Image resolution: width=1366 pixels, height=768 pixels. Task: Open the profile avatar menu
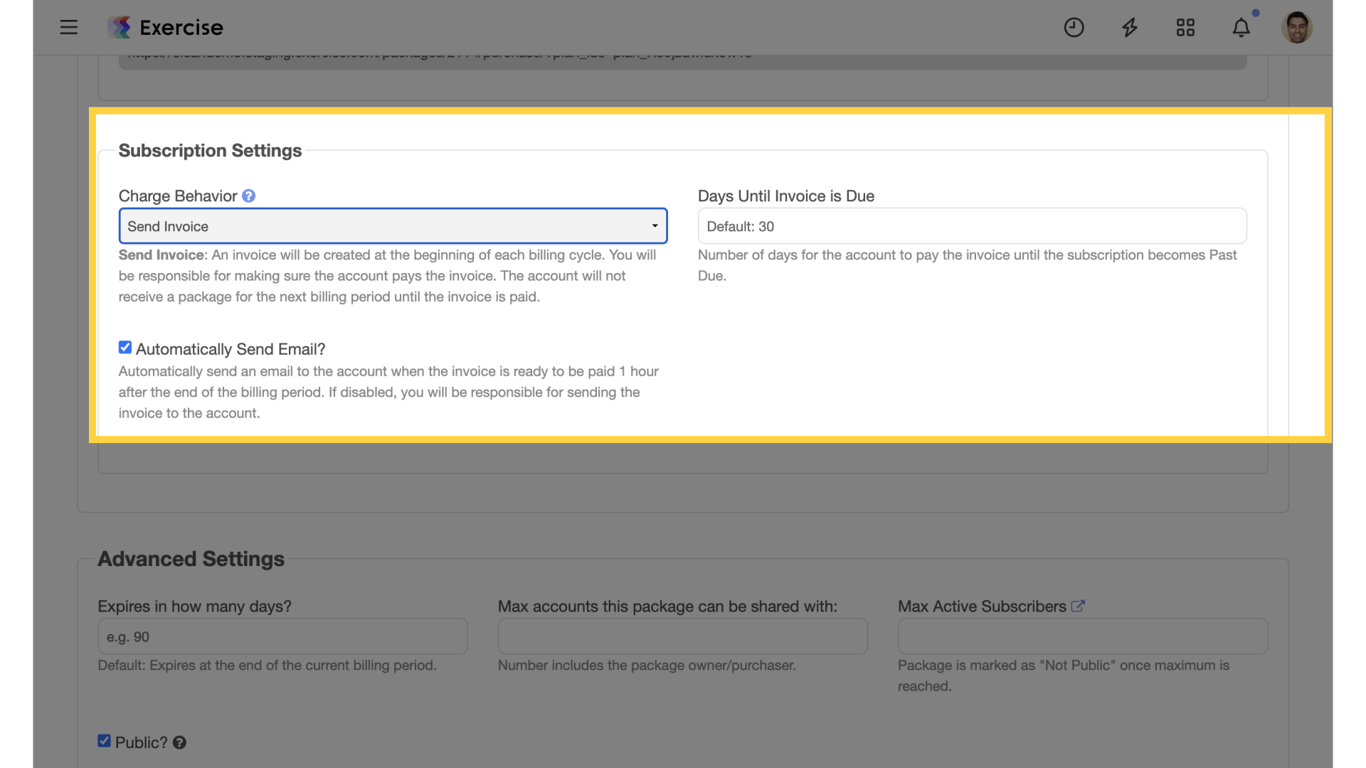pos(1296,27)
